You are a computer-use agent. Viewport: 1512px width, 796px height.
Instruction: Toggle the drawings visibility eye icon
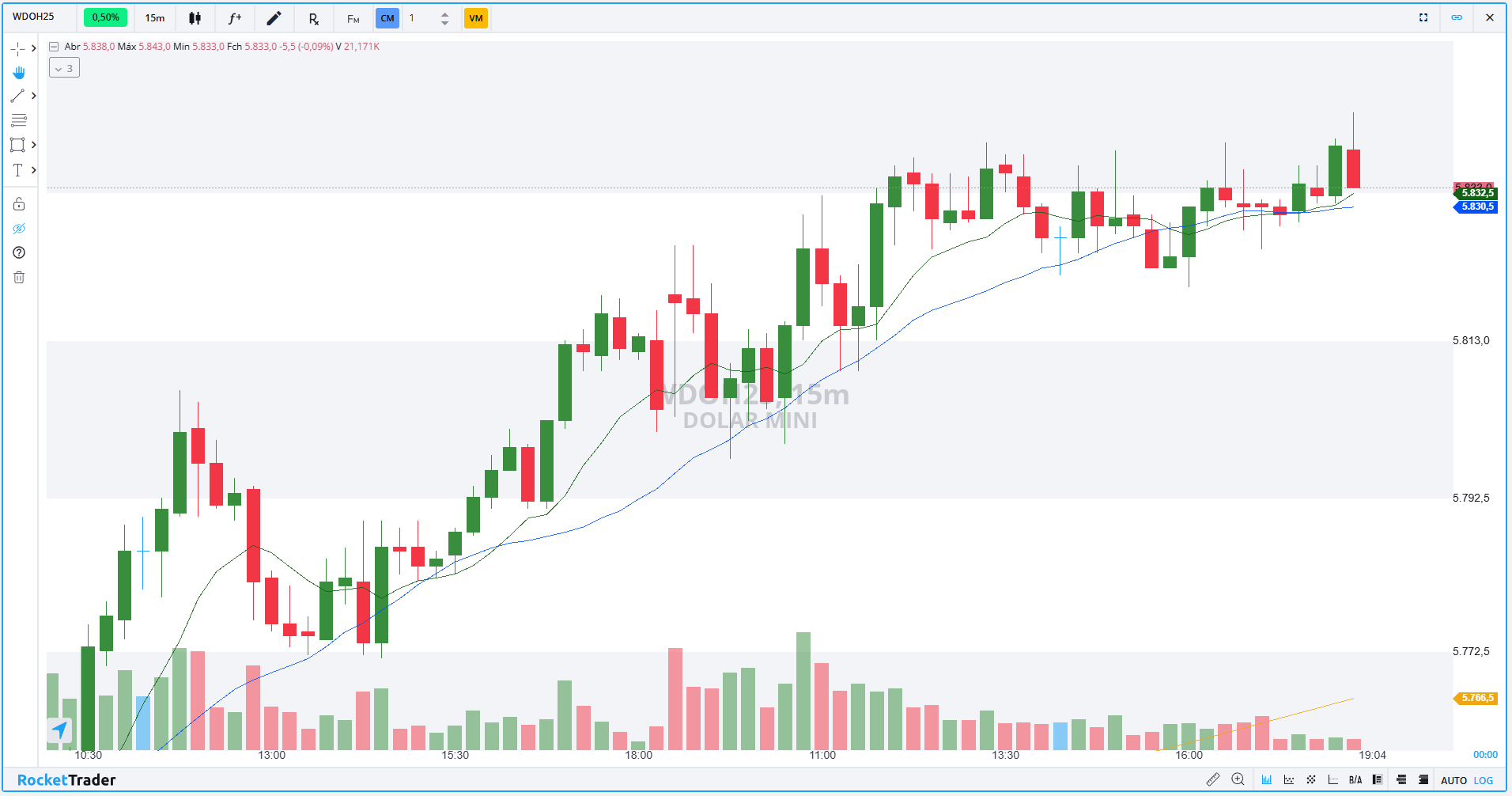tap(19, 229)
